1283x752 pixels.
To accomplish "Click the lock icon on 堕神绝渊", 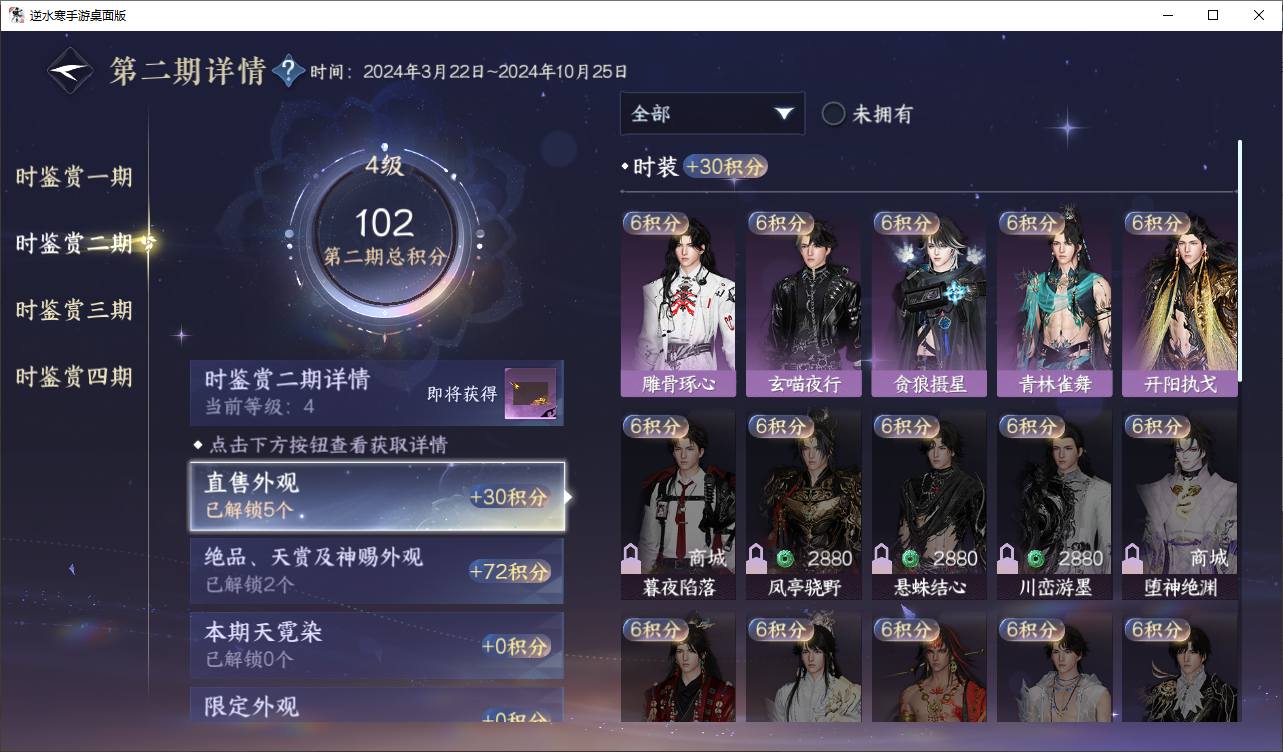I will [1133, 557].
